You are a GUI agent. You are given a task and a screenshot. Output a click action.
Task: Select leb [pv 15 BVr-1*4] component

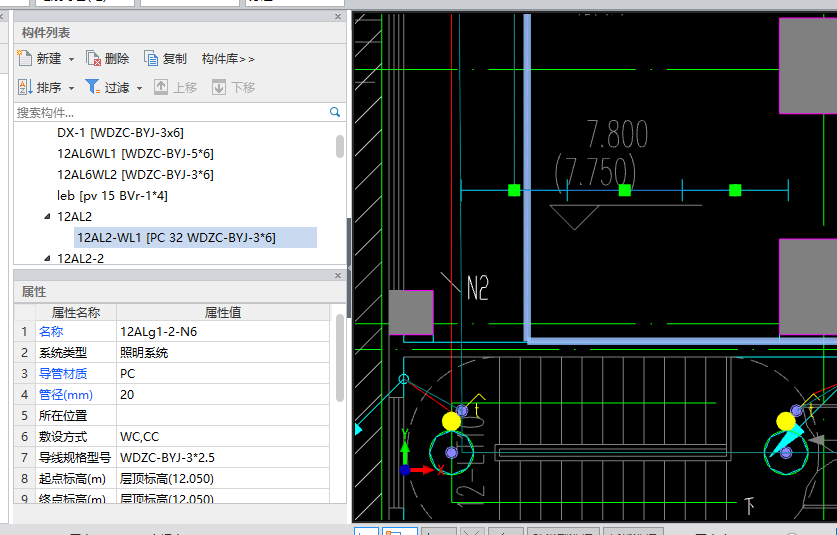click(x=112, y=195)
